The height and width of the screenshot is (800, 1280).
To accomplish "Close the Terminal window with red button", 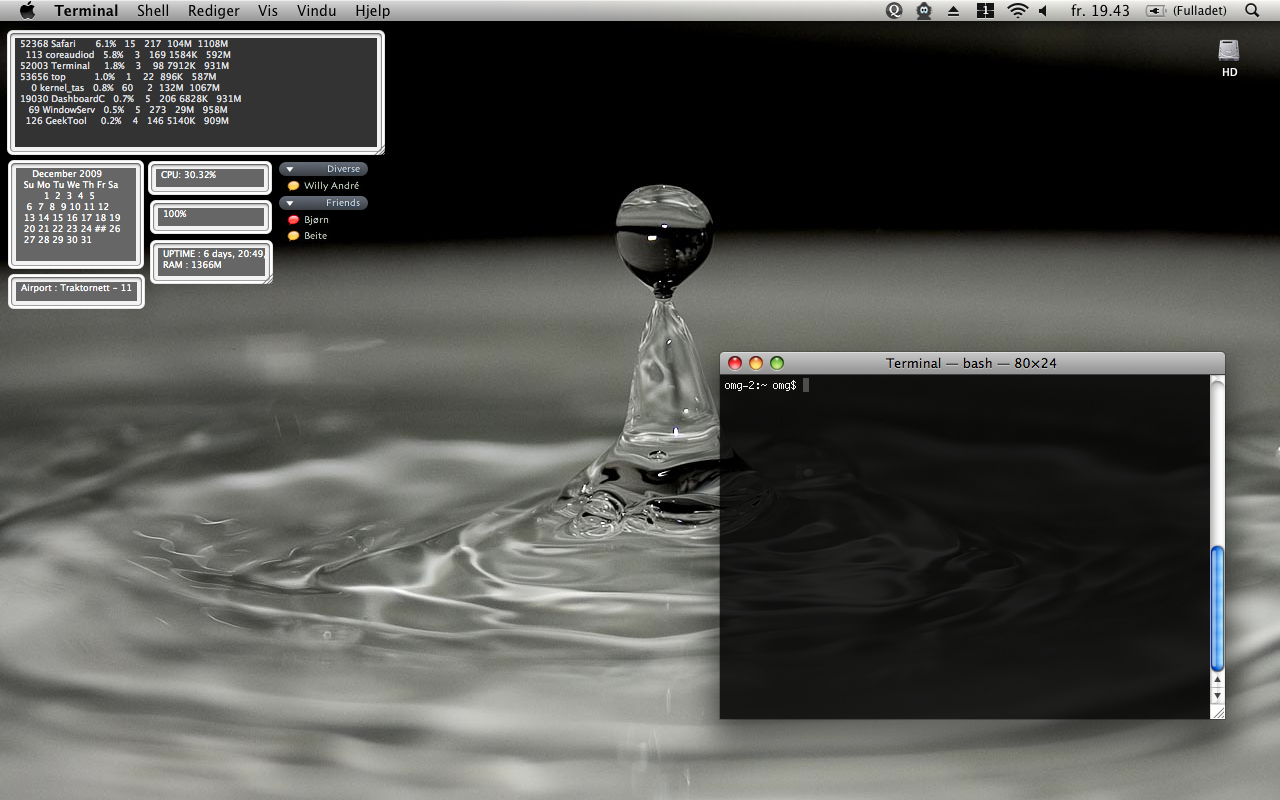I will coord(735,363).
